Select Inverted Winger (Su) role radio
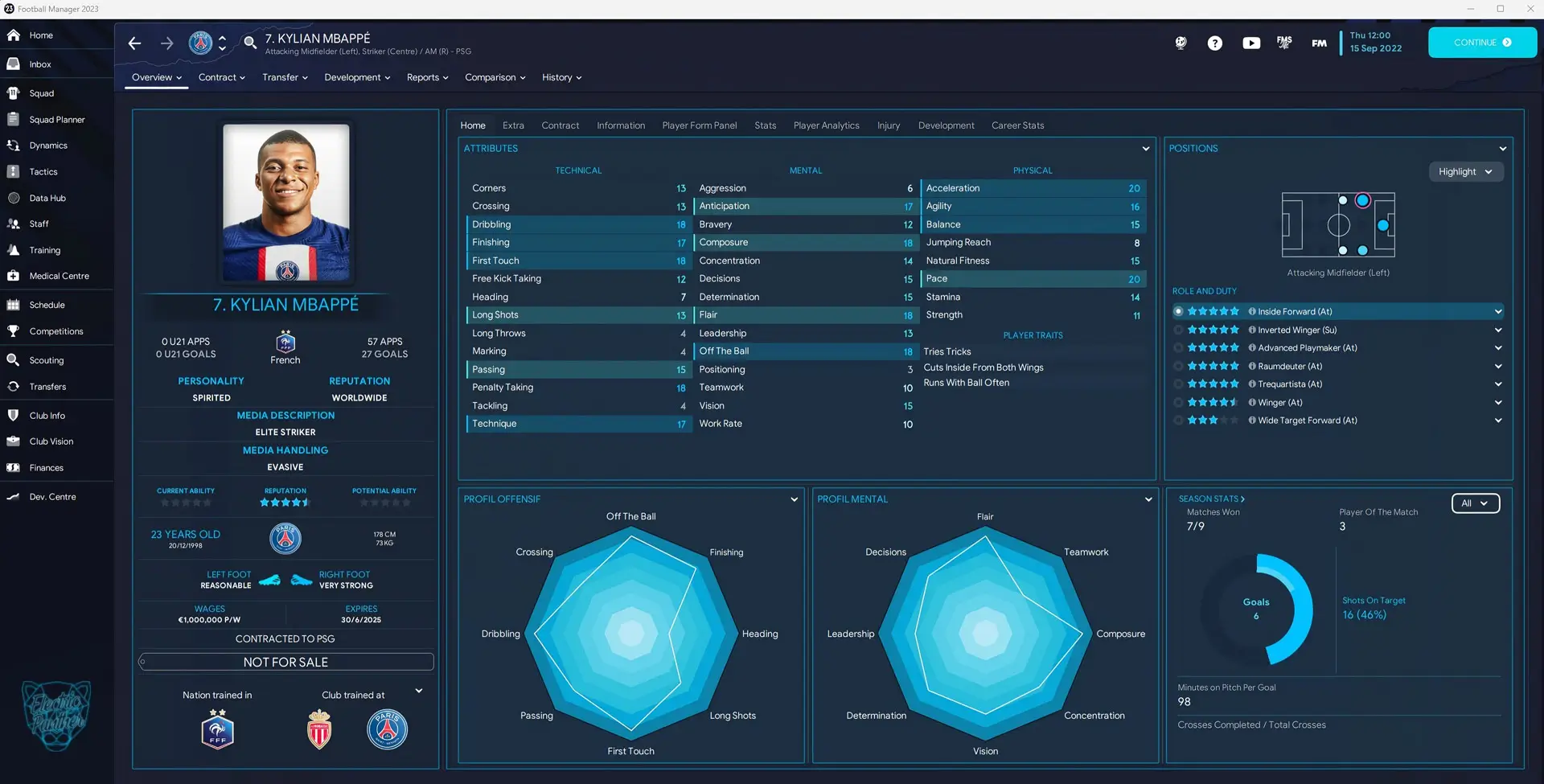 [x=1179, y=330]
